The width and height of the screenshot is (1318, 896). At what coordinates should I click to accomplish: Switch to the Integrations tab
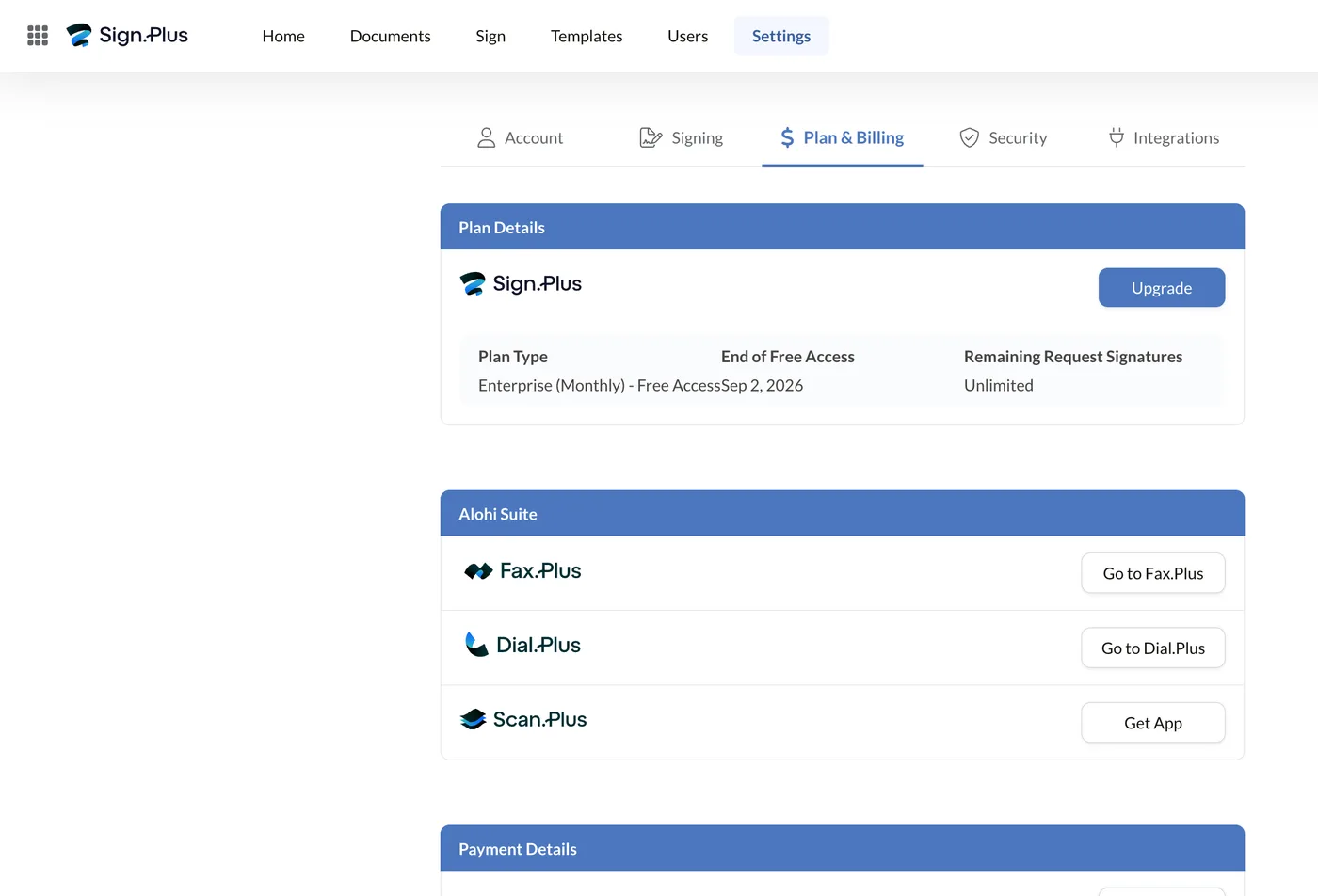click(x=1165, y=137)
